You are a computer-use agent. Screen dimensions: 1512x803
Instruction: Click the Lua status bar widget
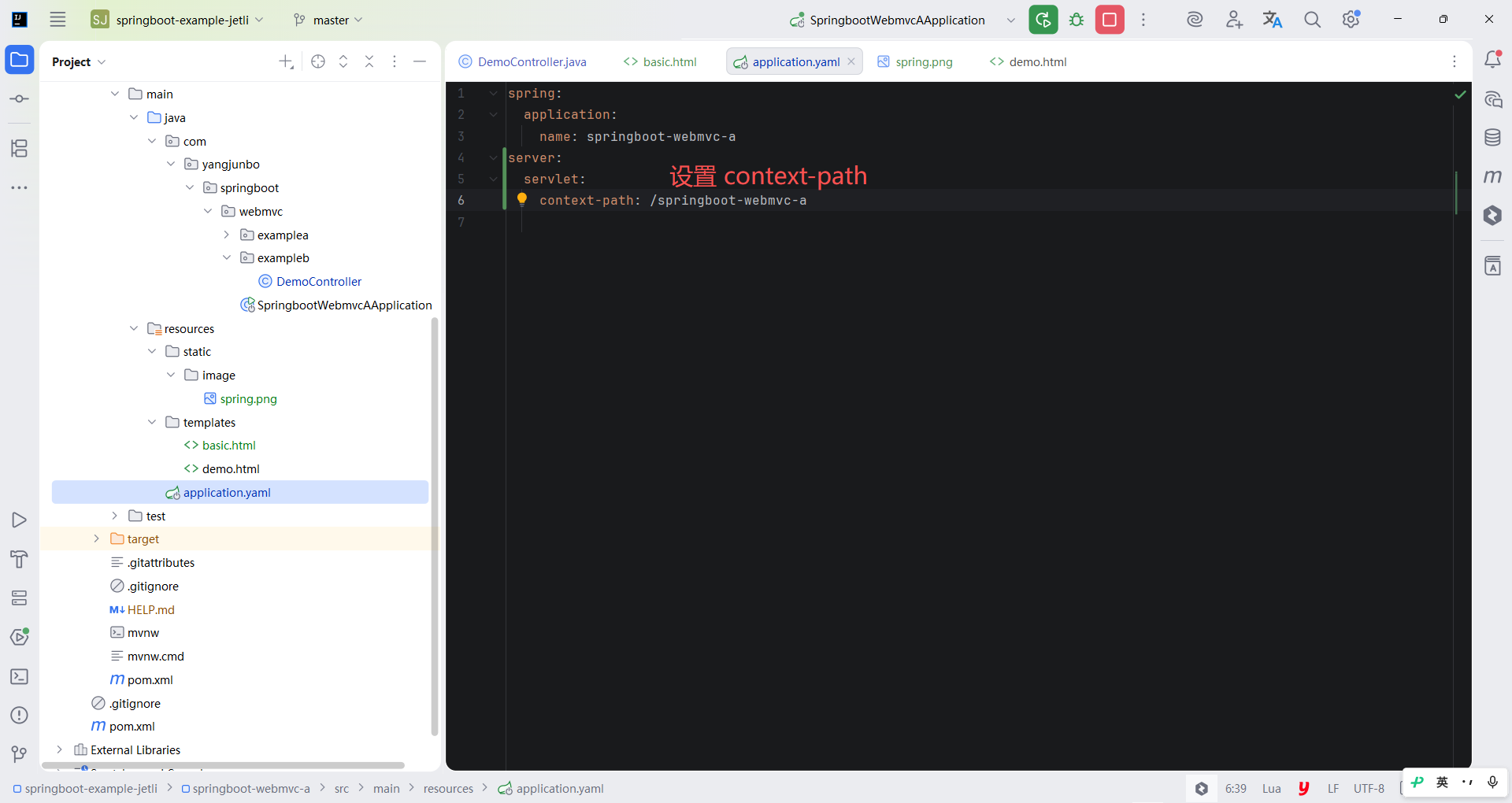point(1271,788)
